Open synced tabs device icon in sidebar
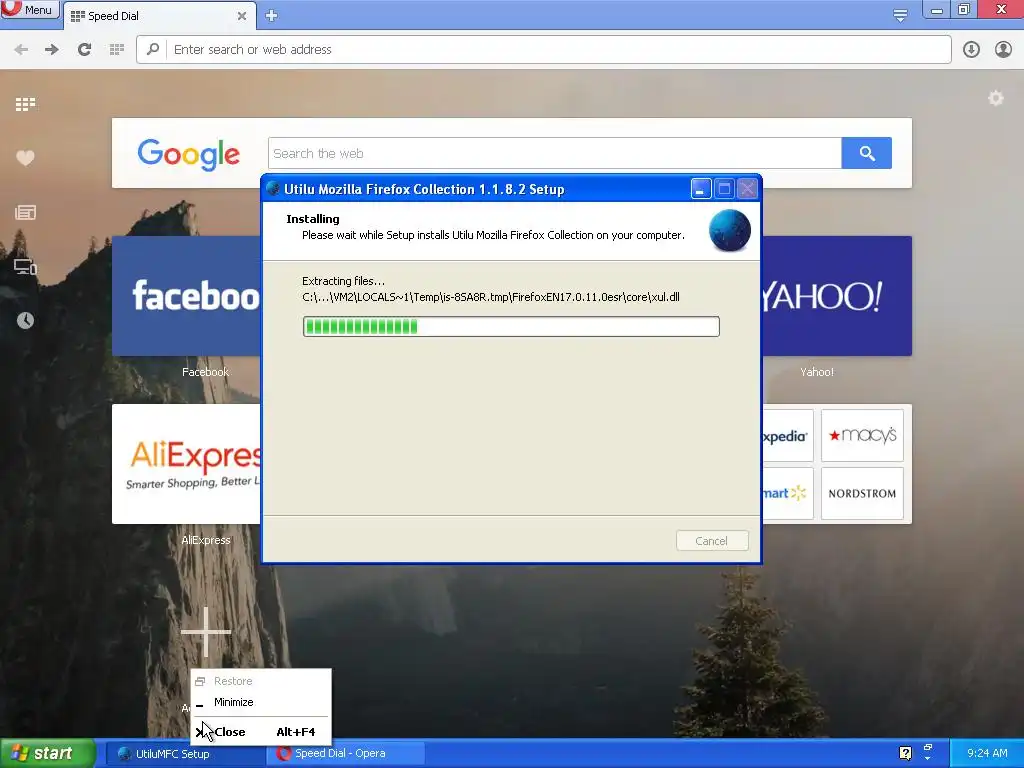1024x768 pixels. click(25, 266)
